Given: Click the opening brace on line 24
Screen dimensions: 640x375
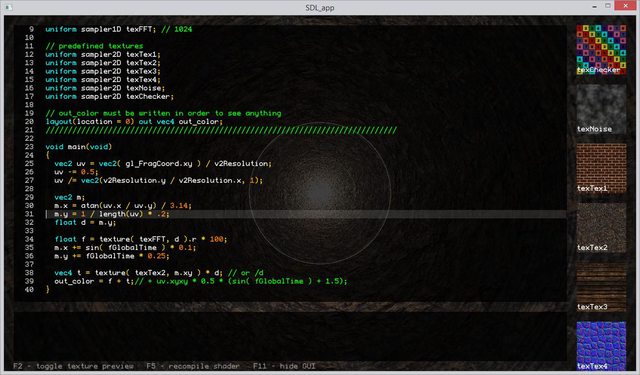Looking at the screenshot, I should tap(48, 155).
